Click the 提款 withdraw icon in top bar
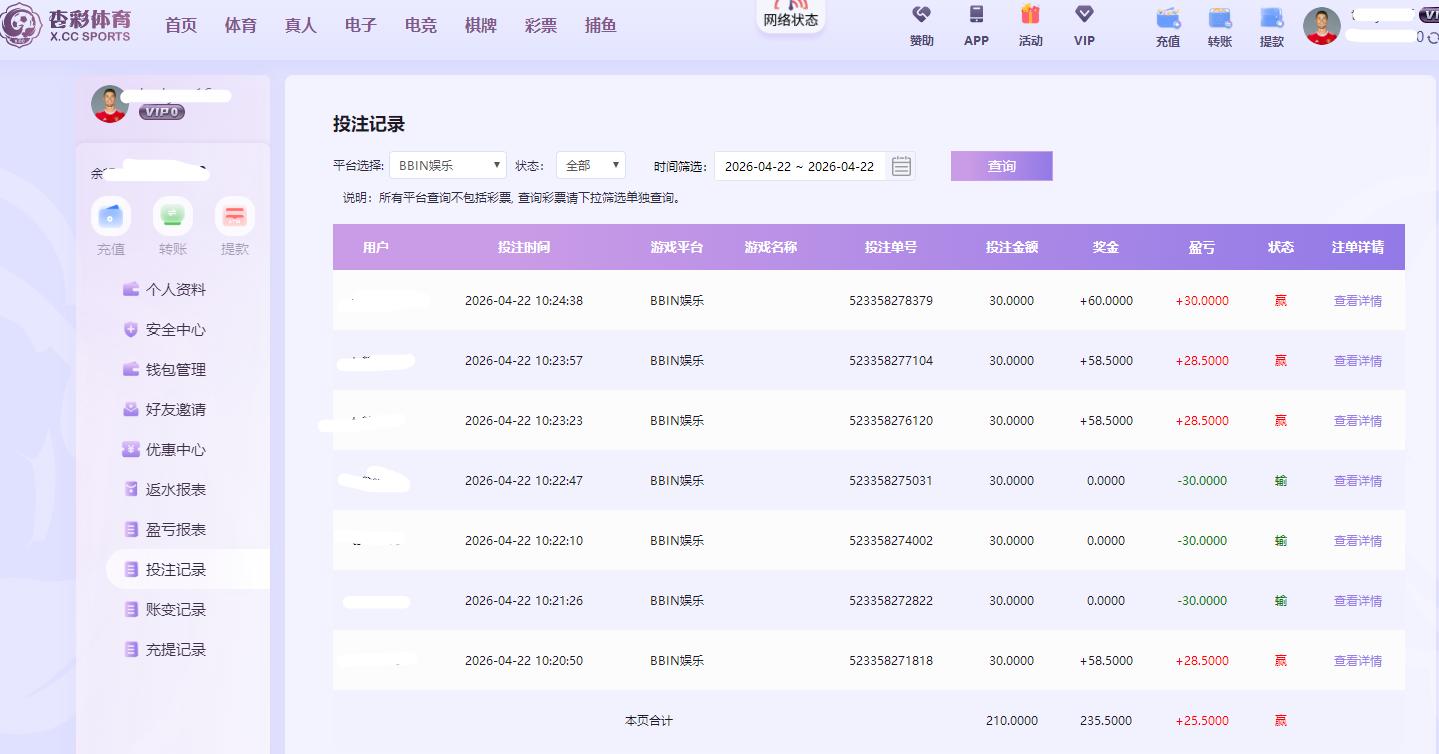The image size is (1439, 754). pyautogui.click(x=1271, y=18)
